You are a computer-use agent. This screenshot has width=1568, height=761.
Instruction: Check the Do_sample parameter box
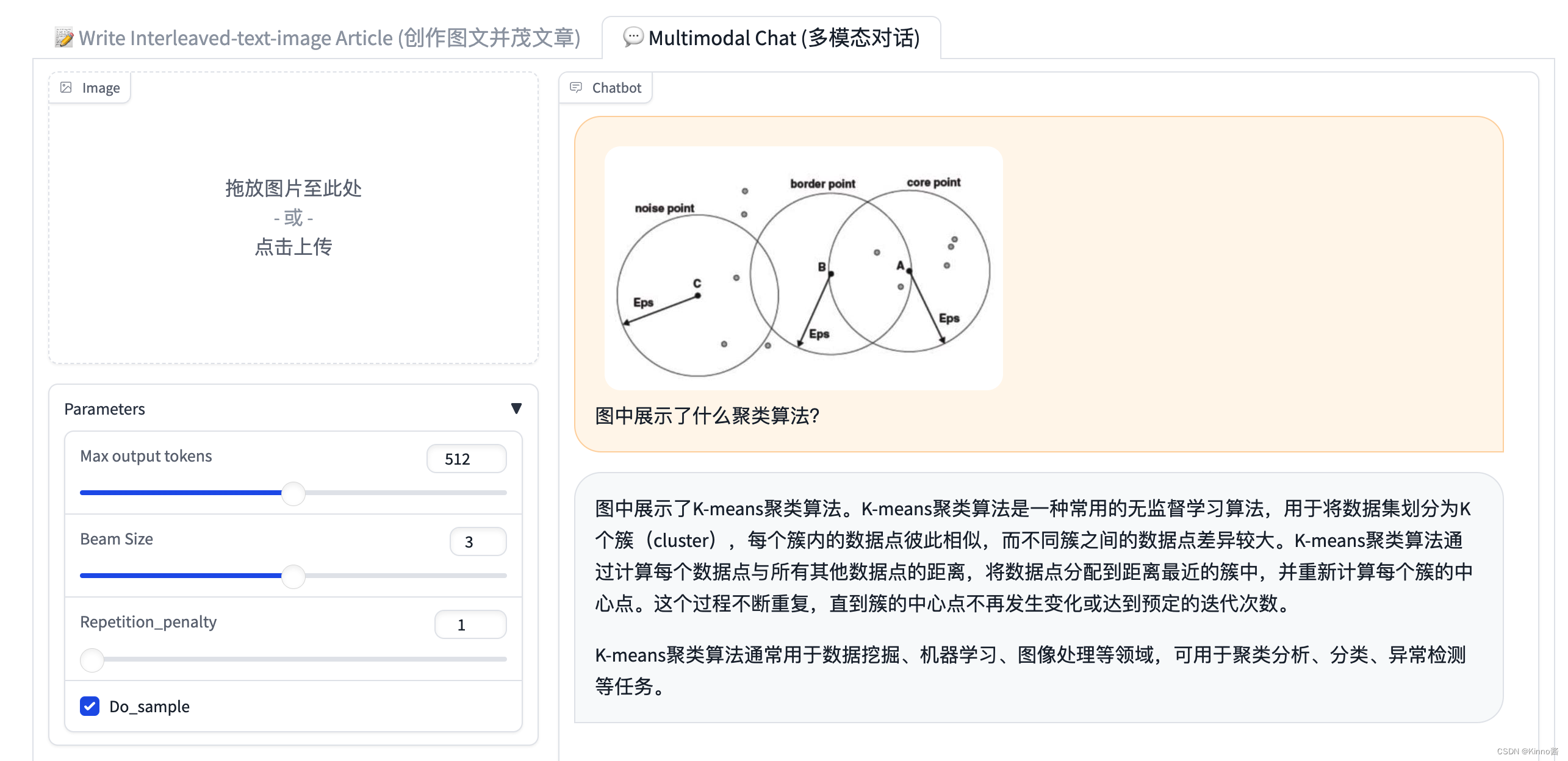tap(89, 707)
